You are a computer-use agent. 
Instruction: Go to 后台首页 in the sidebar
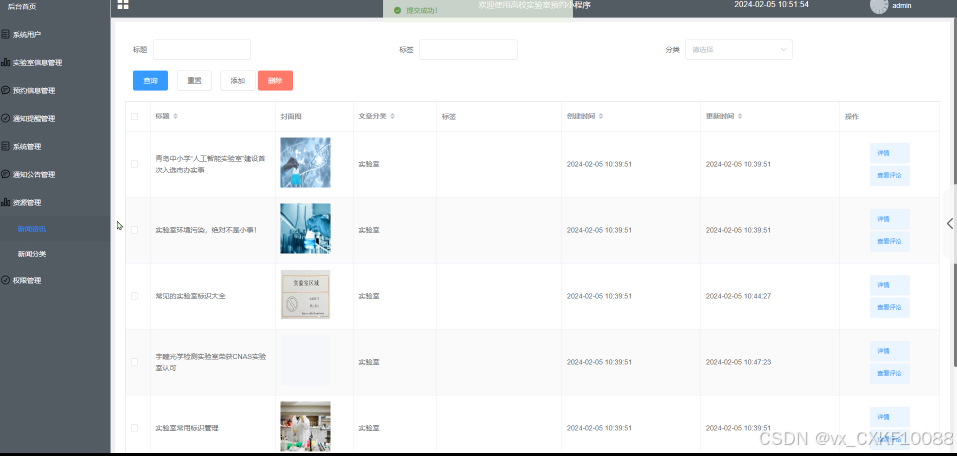23,6
